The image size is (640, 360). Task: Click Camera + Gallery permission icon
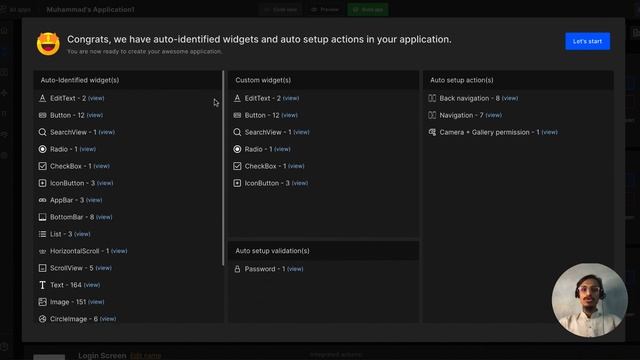(x=432, y=132)
